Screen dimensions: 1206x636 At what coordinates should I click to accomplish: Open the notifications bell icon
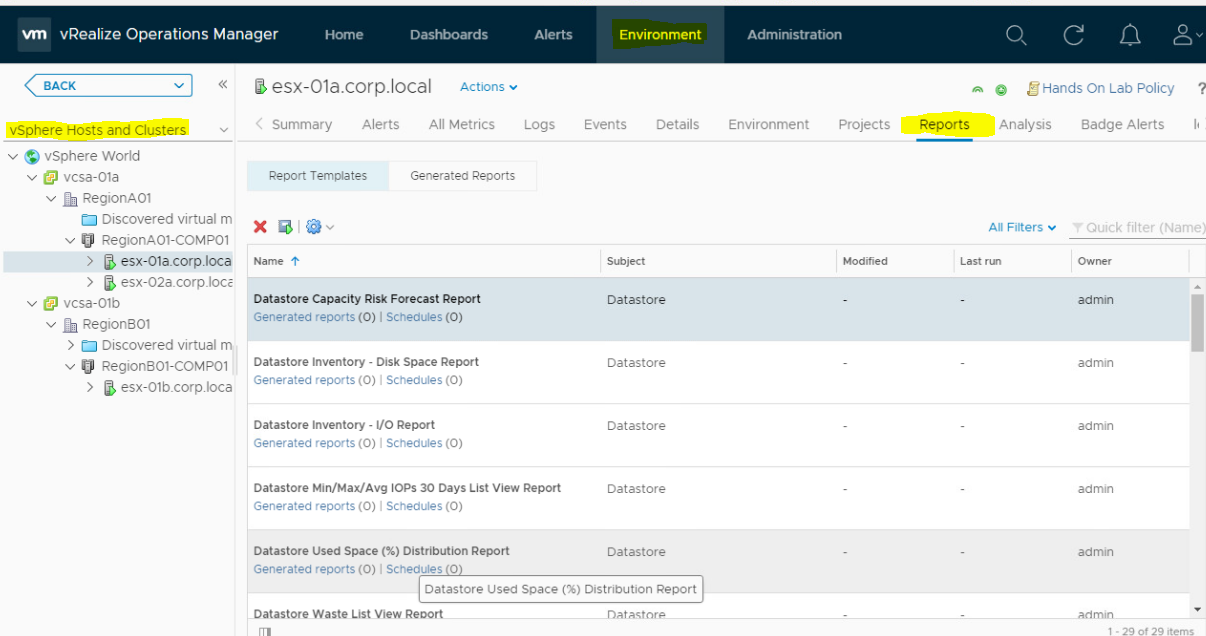coord(1130,35)
